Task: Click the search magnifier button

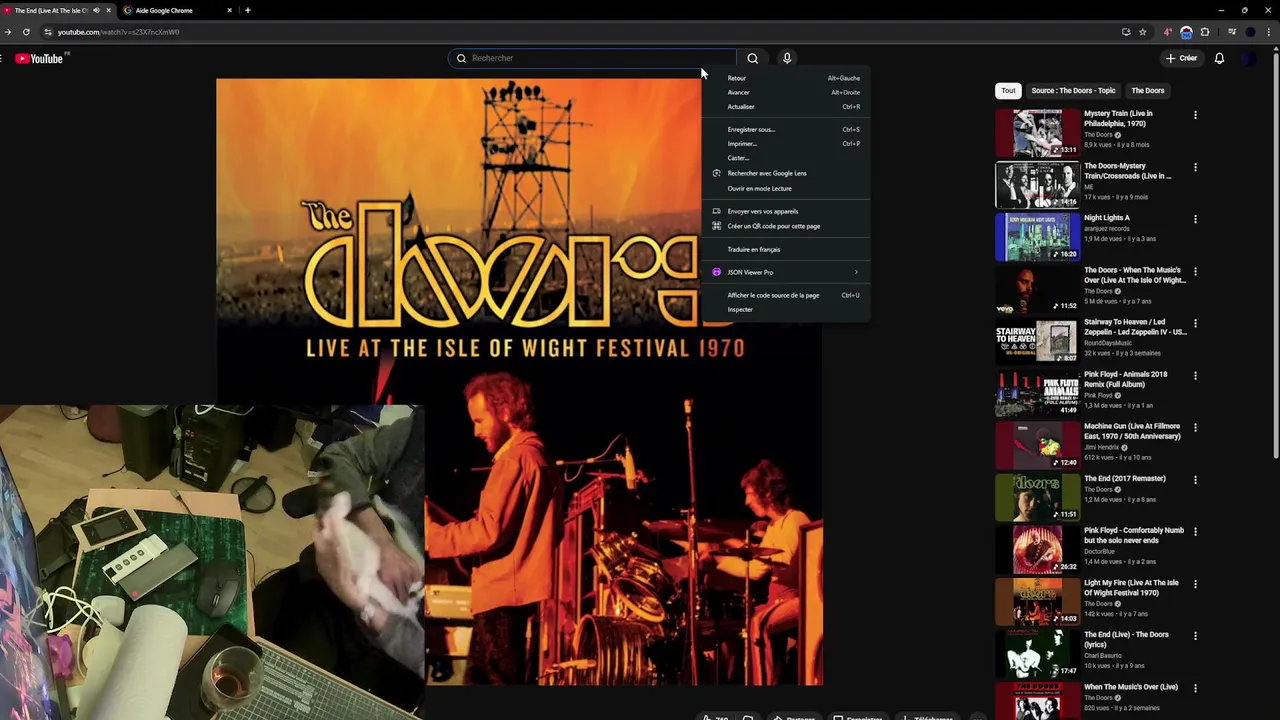Action: pos(753,58)
